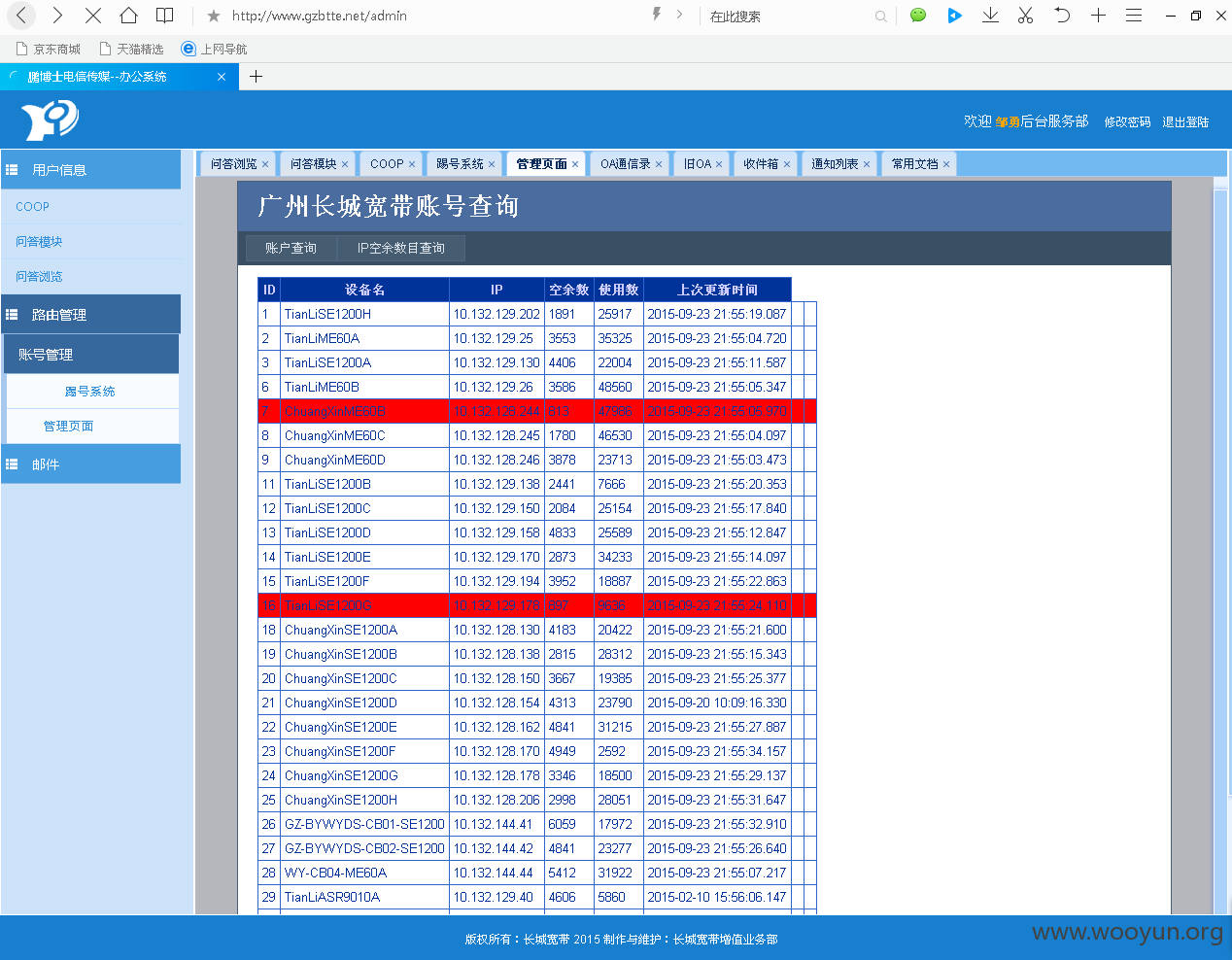Click the IP cell 10.132.144.41
Screen dimensions: 1232x960
pyautogui.click(x=496, y=824)
